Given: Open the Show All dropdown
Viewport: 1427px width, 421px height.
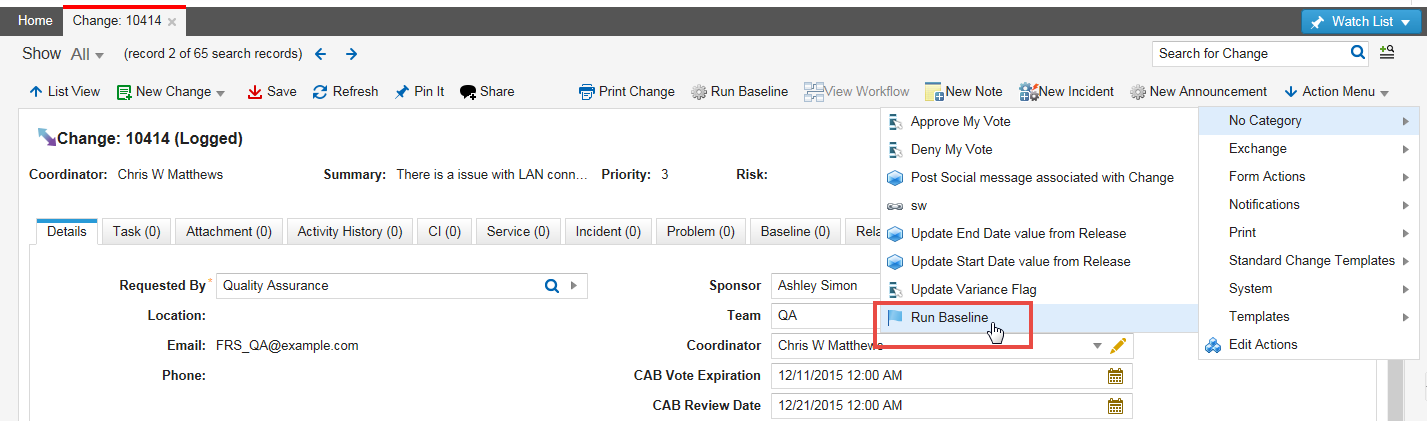Looking at the screenshot, I should pos(87,54).
